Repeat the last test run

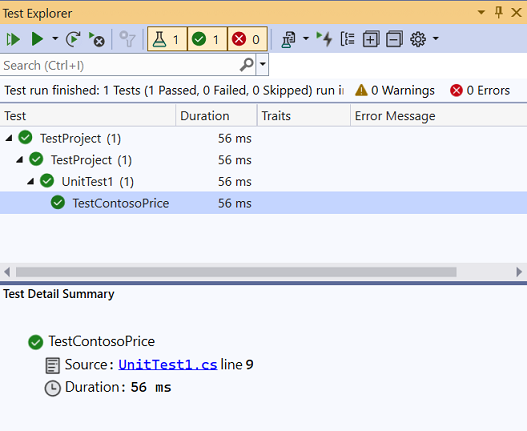[x=73, y=39]
